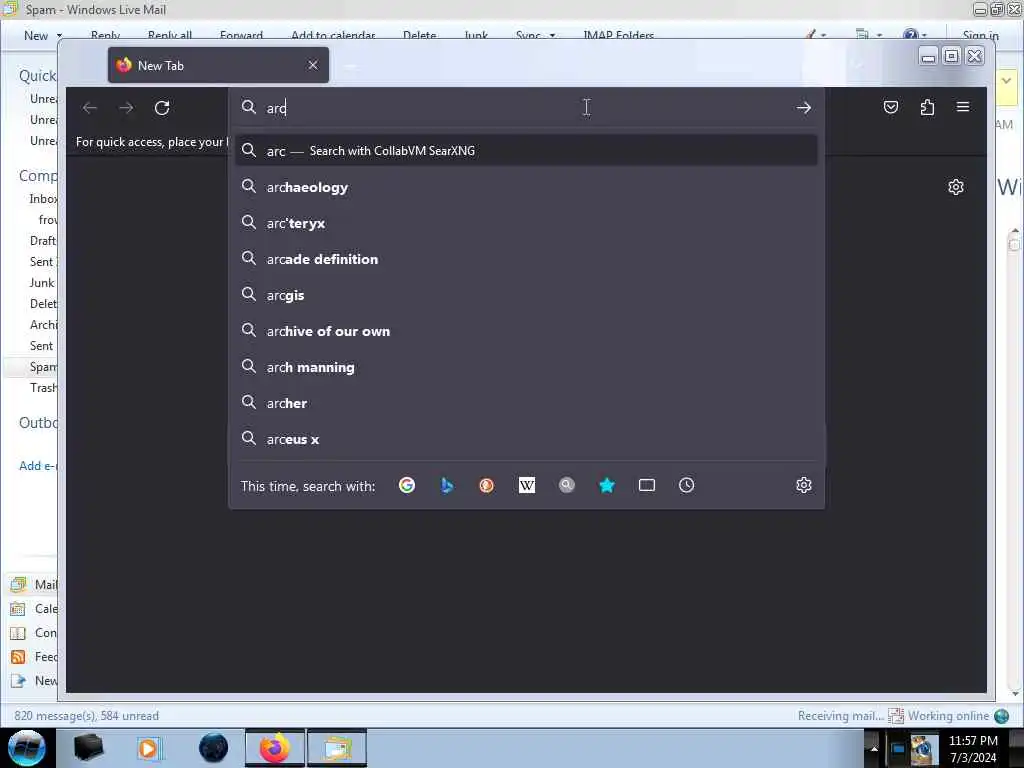Search open tabs using tab icon

tap(647, 485)
